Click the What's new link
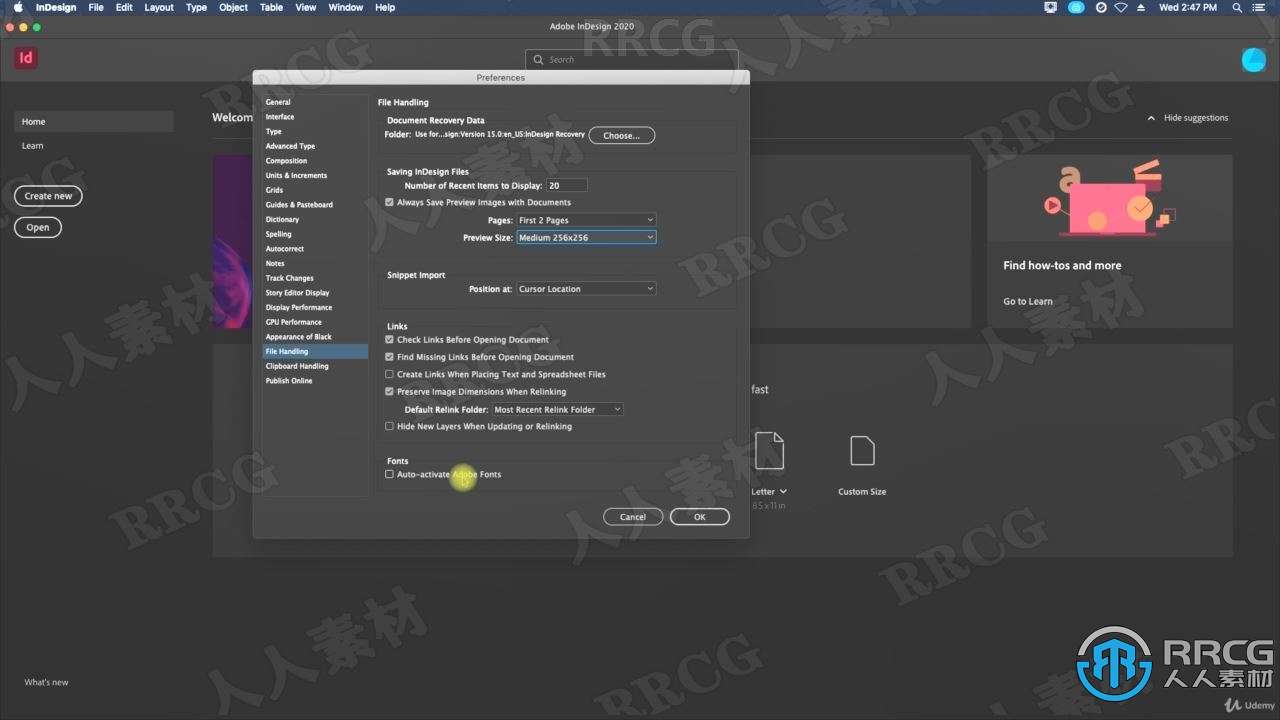The height and width of the screenshot is (720, 1280). pos(47,682)
